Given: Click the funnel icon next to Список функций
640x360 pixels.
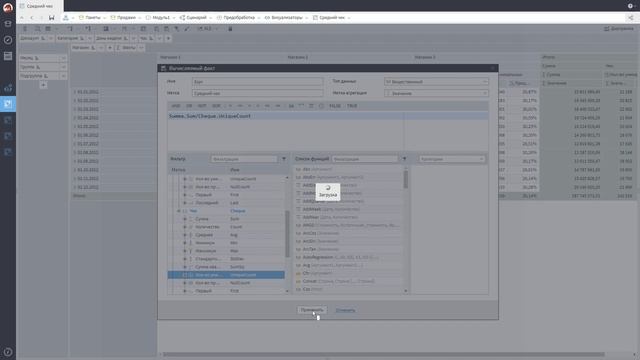Looking at the screenshot, I should point(404,159).
